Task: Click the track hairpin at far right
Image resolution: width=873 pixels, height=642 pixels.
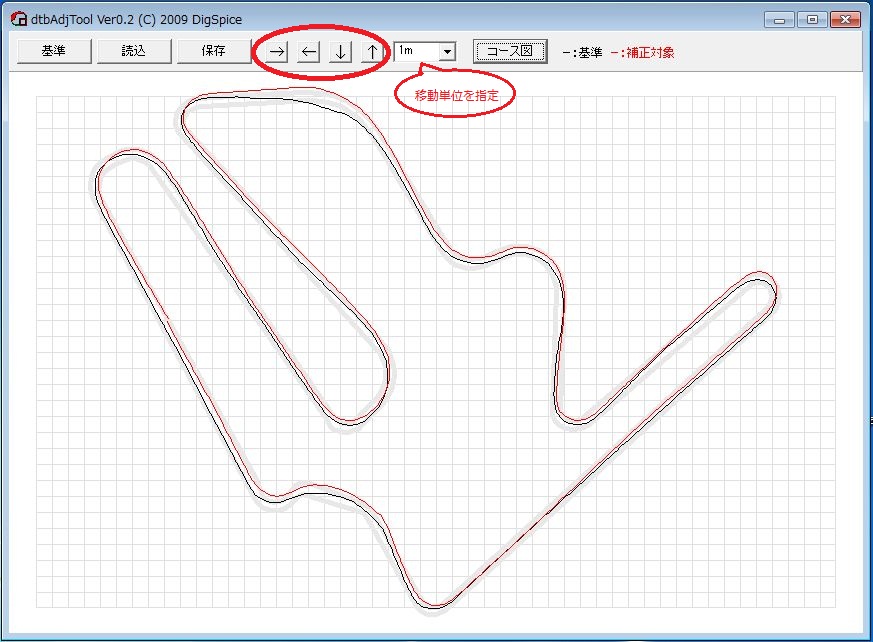Action: point(766,288)
